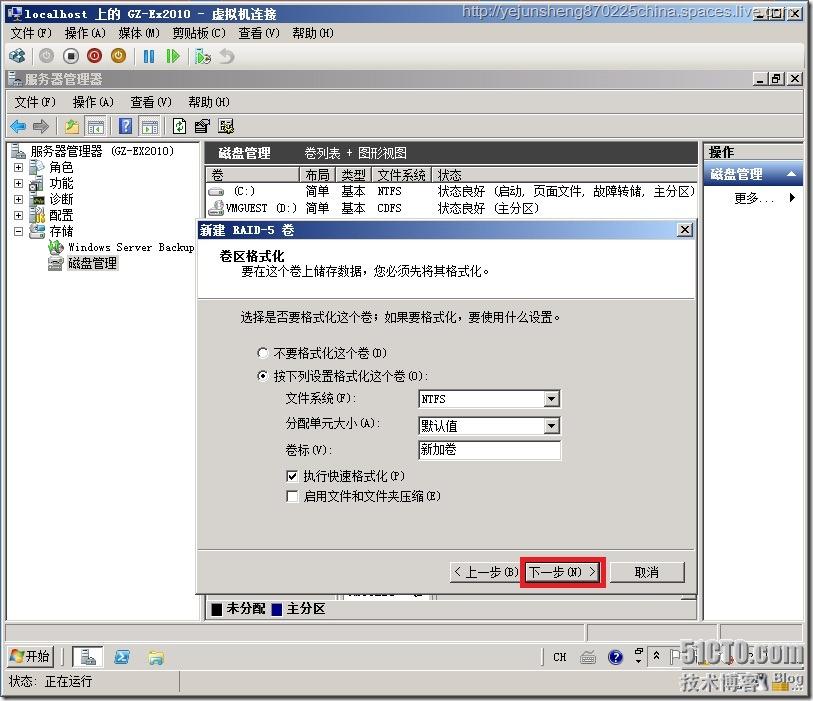Open Windows Explorer folder taskbar icon

156,657
